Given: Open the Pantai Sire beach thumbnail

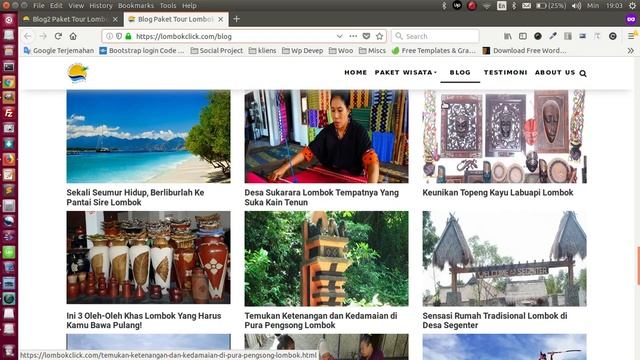Looking at the screenshot, I should tap(149, 136).
